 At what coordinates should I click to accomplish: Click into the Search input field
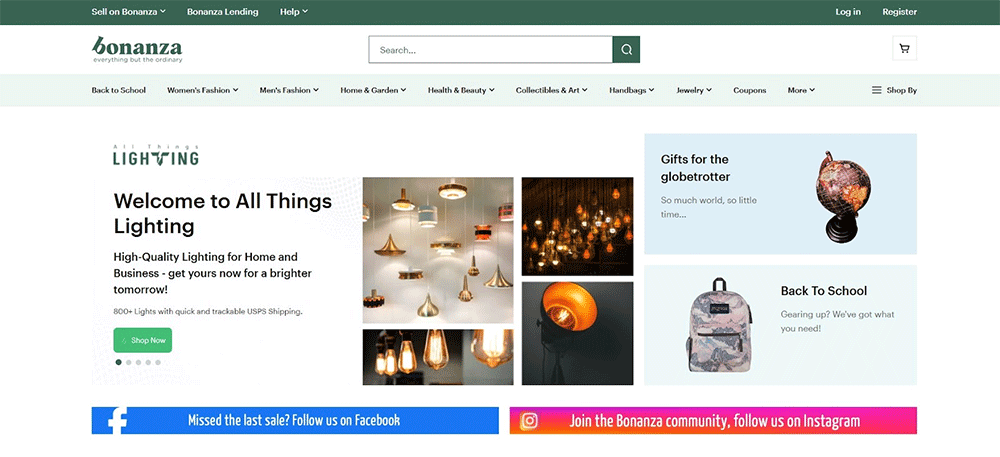click(490, 50)
